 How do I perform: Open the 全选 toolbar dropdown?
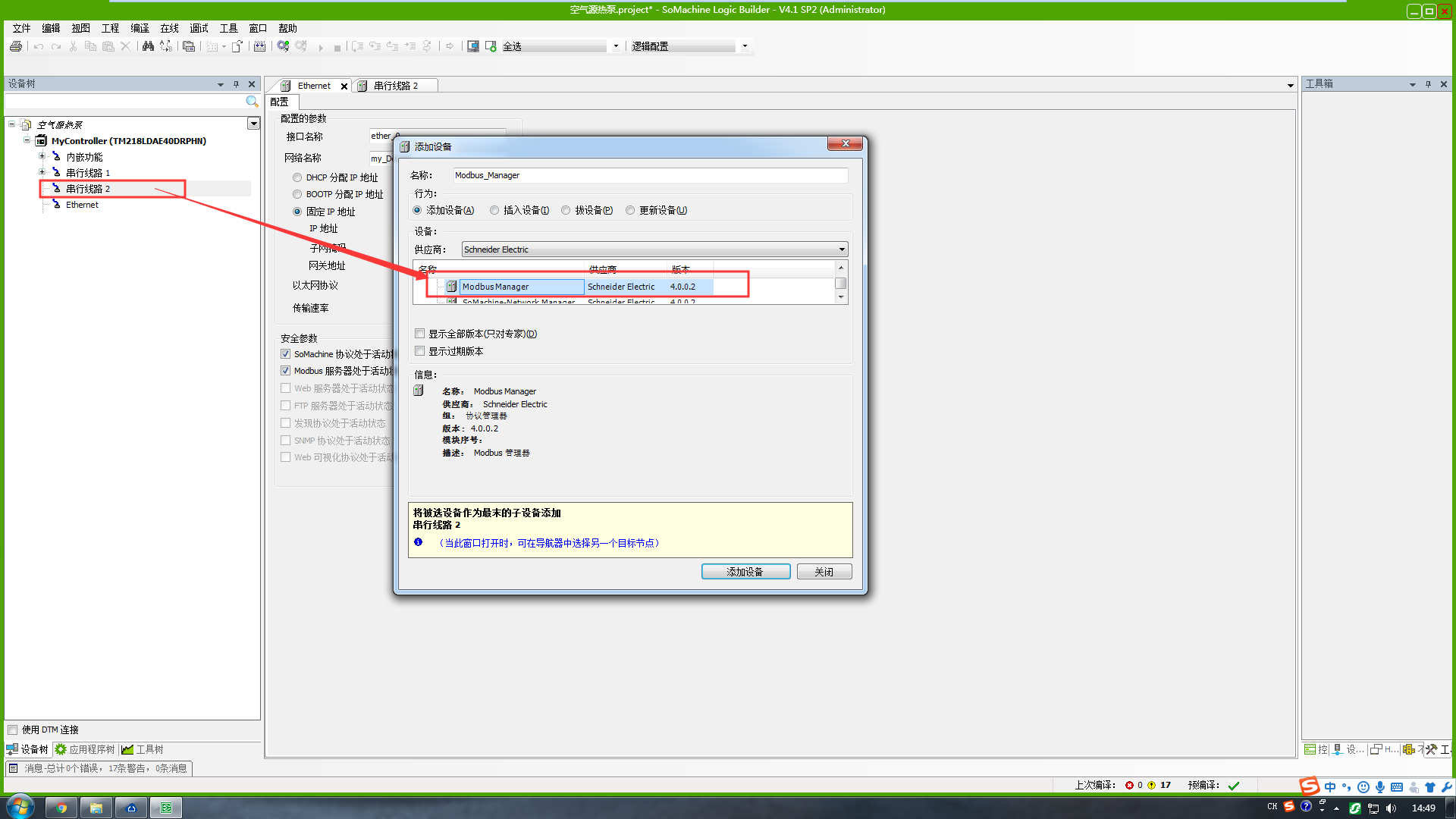pyautogui.click(x=616, y=46)
